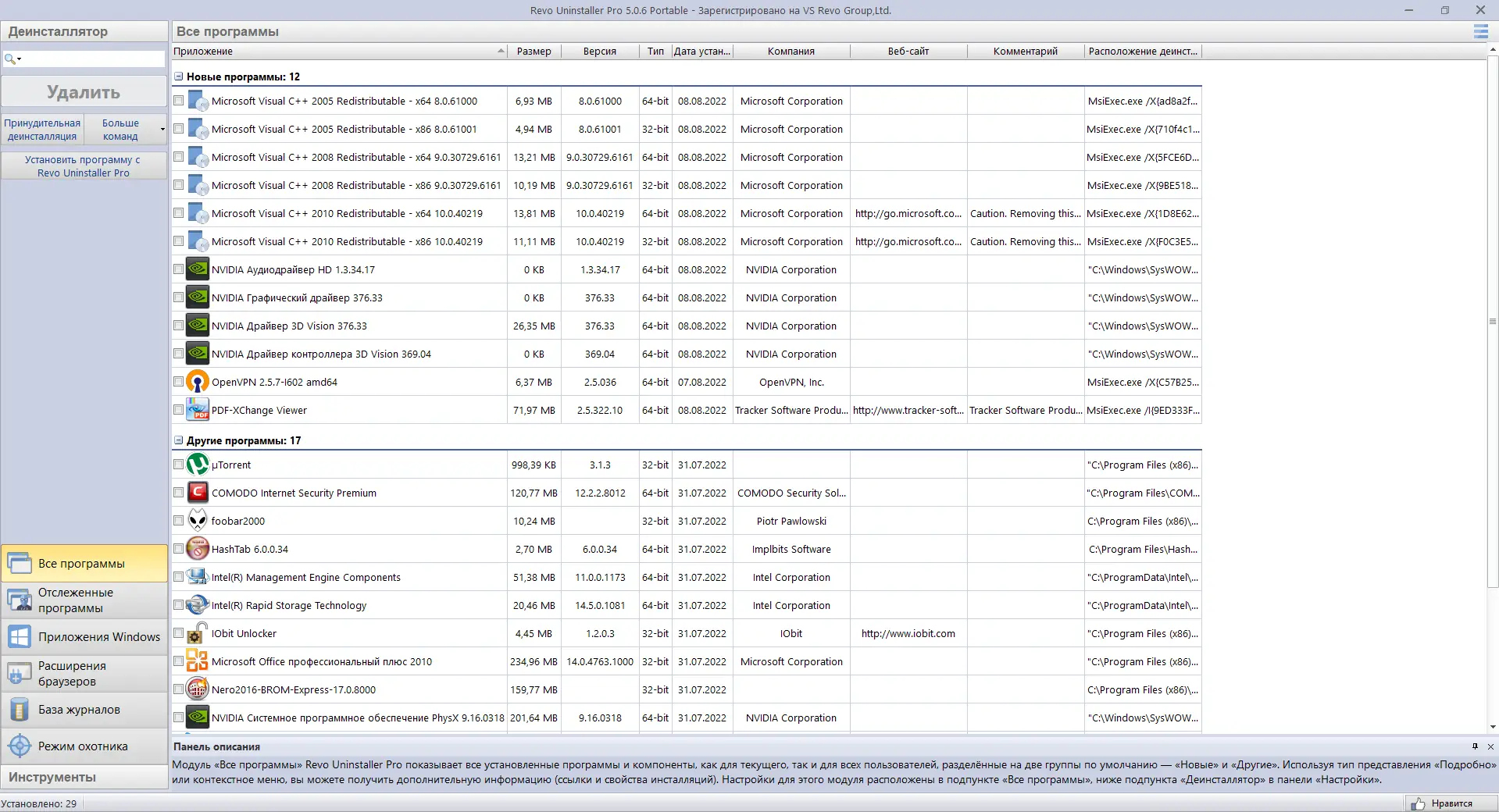Click the Intel Rapid Storage Technology icon
Image resolution: width=1499 pixels, height=812 pixels.
tap(198, 605)
